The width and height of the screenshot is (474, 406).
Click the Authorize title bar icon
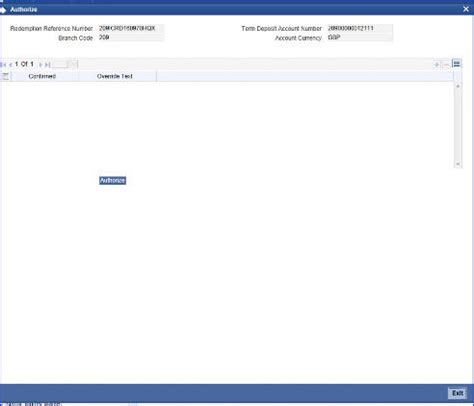click(x=3, y=10)
